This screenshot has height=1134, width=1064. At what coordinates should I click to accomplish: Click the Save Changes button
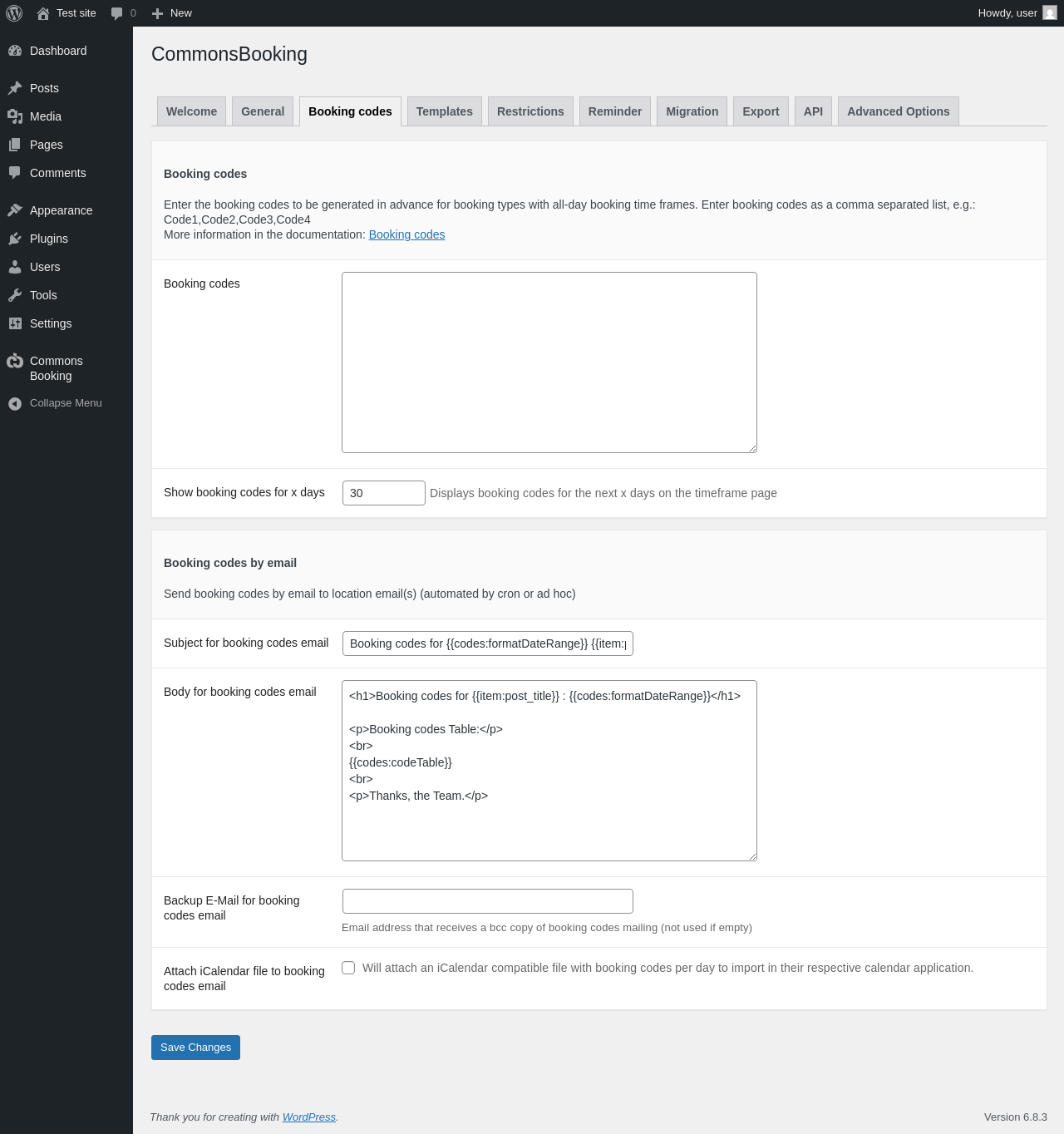coord(195,1048)
